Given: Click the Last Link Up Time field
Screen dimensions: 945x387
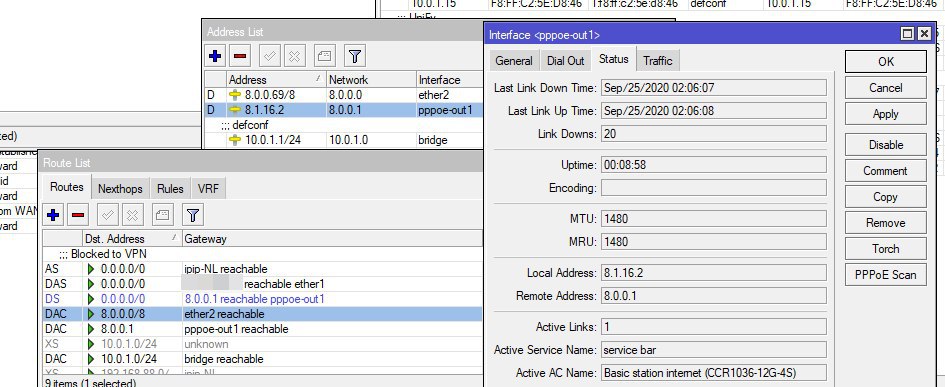Looking at the screenshot, I should (x=714, y=111).
